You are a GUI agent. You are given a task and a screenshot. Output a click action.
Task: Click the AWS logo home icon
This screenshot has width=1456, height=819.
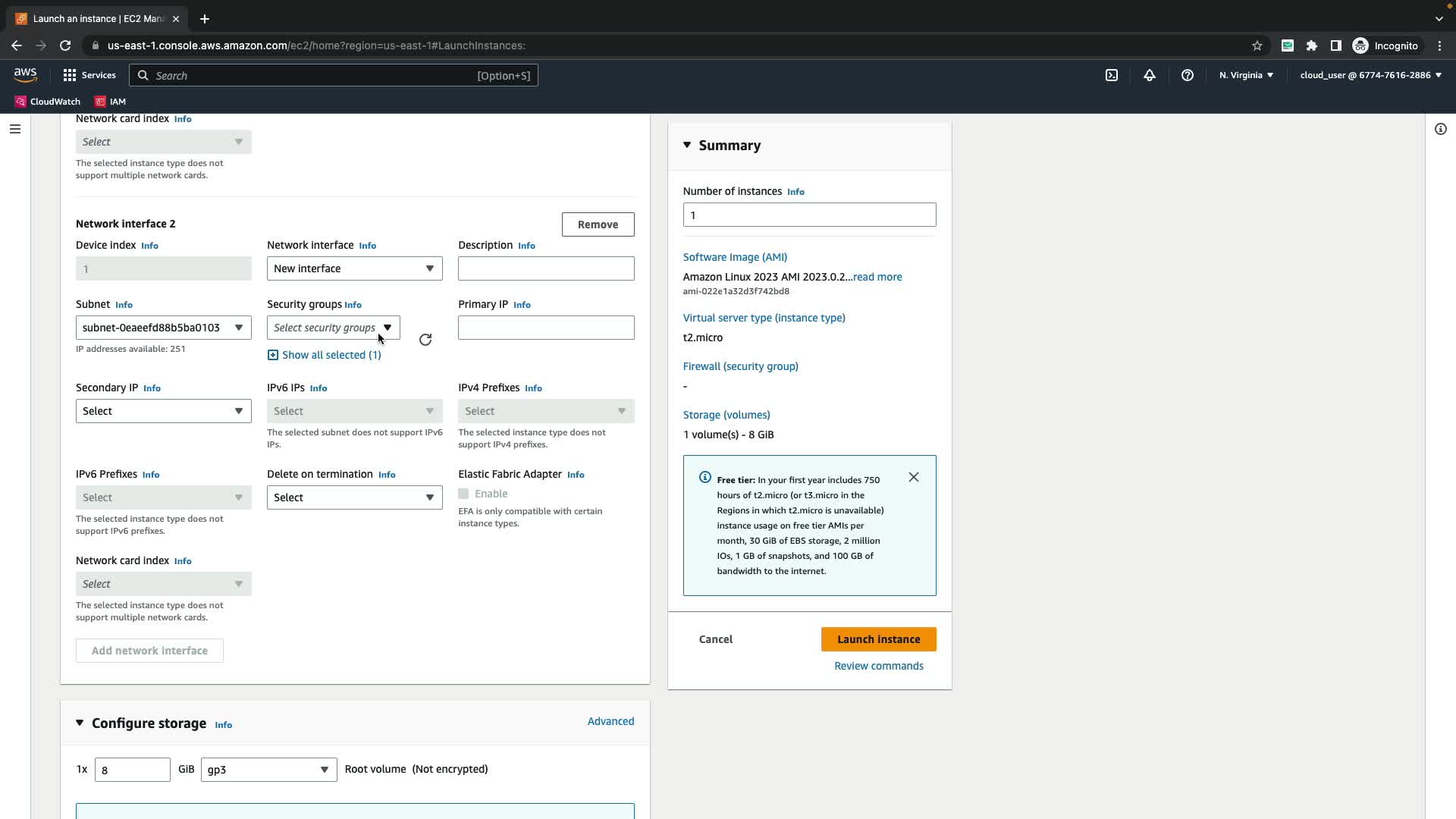(x=25, y=75)
